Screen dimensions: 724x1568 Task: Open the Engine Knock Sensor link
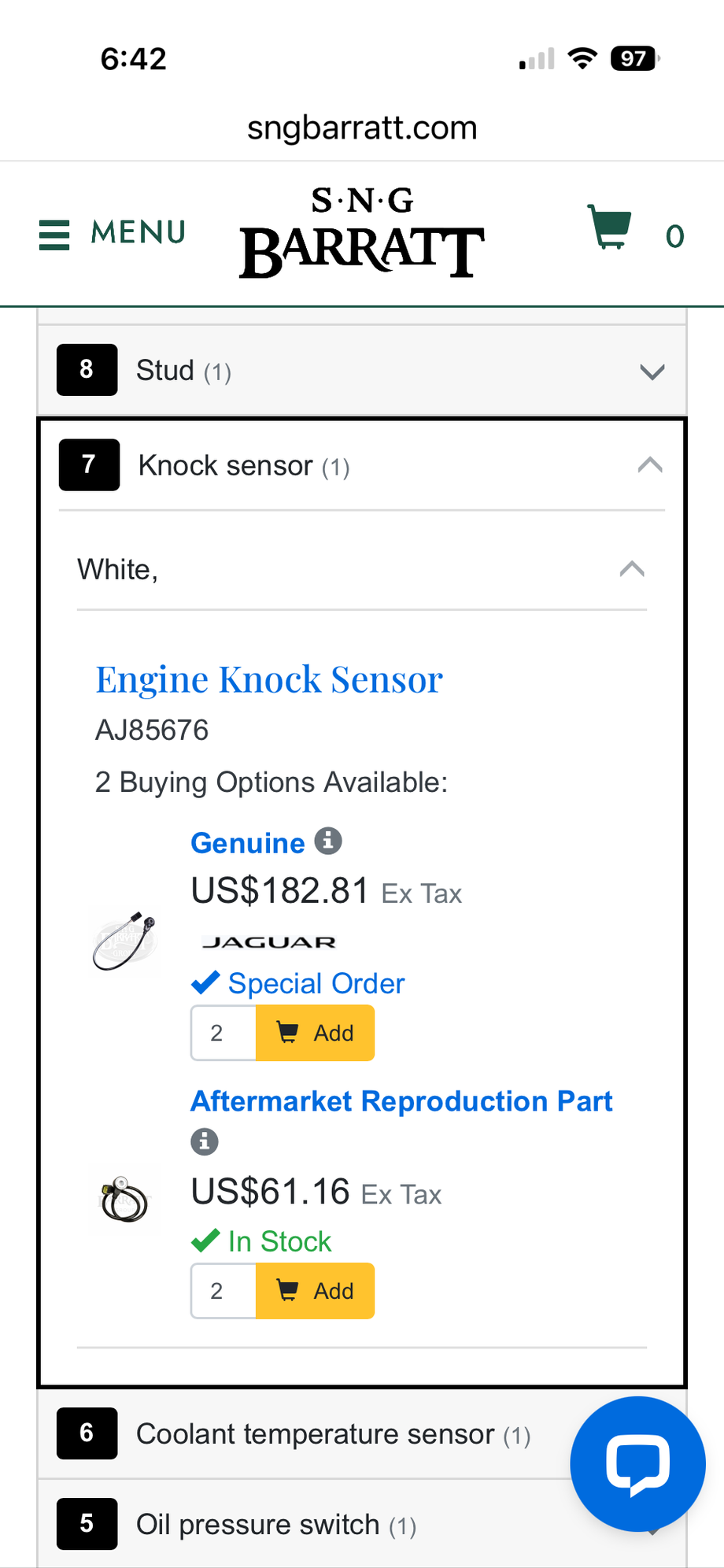[269, 680]
